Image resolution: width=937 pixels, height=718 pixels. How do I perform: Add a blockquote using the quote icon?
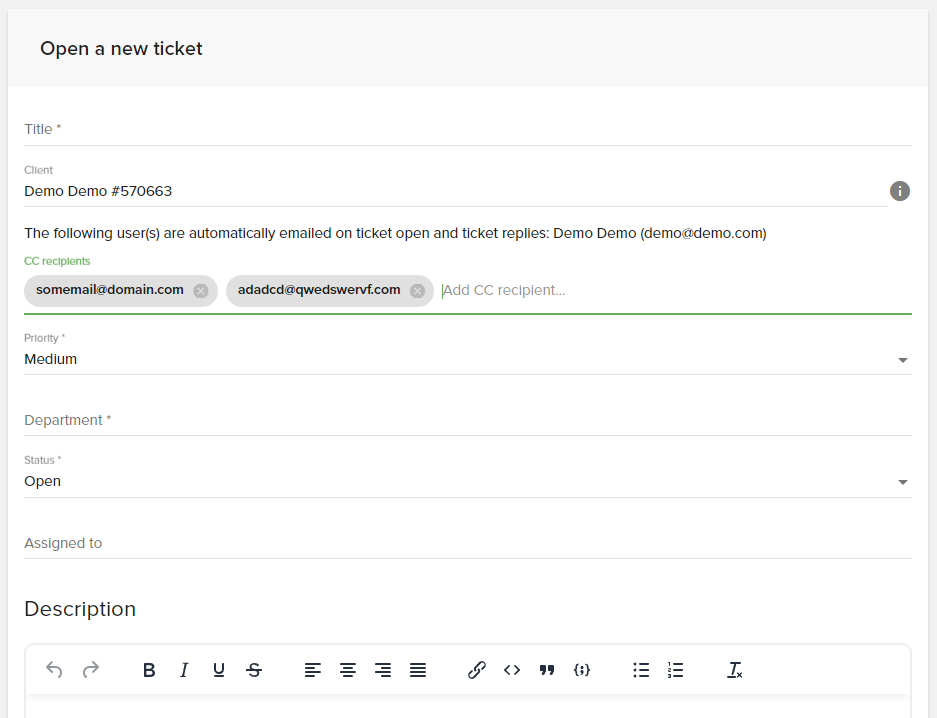pyautogui.click(x=546, y=670)
